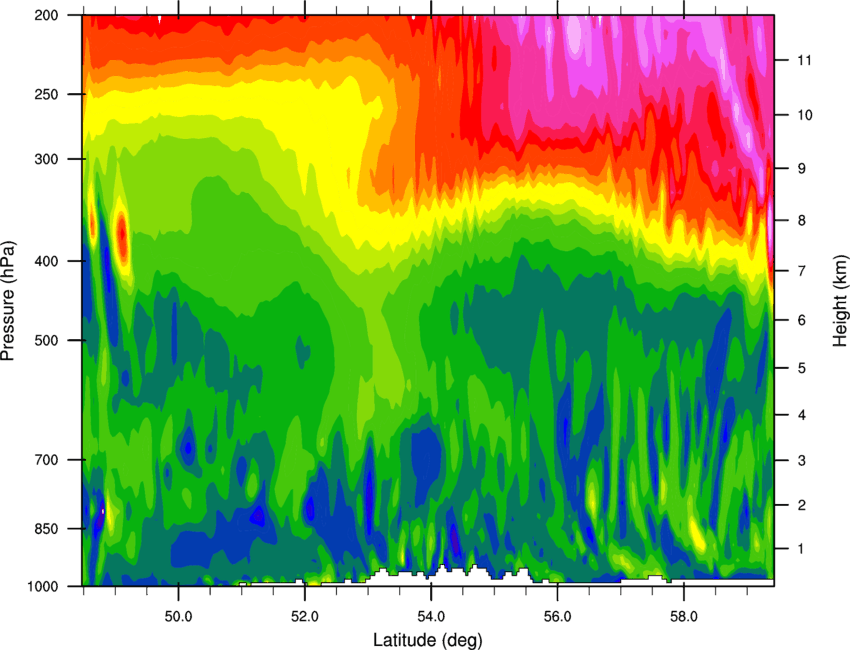The image size is (850, 650).
Task: Click the 8 km height label
Action: click(802, 221)
